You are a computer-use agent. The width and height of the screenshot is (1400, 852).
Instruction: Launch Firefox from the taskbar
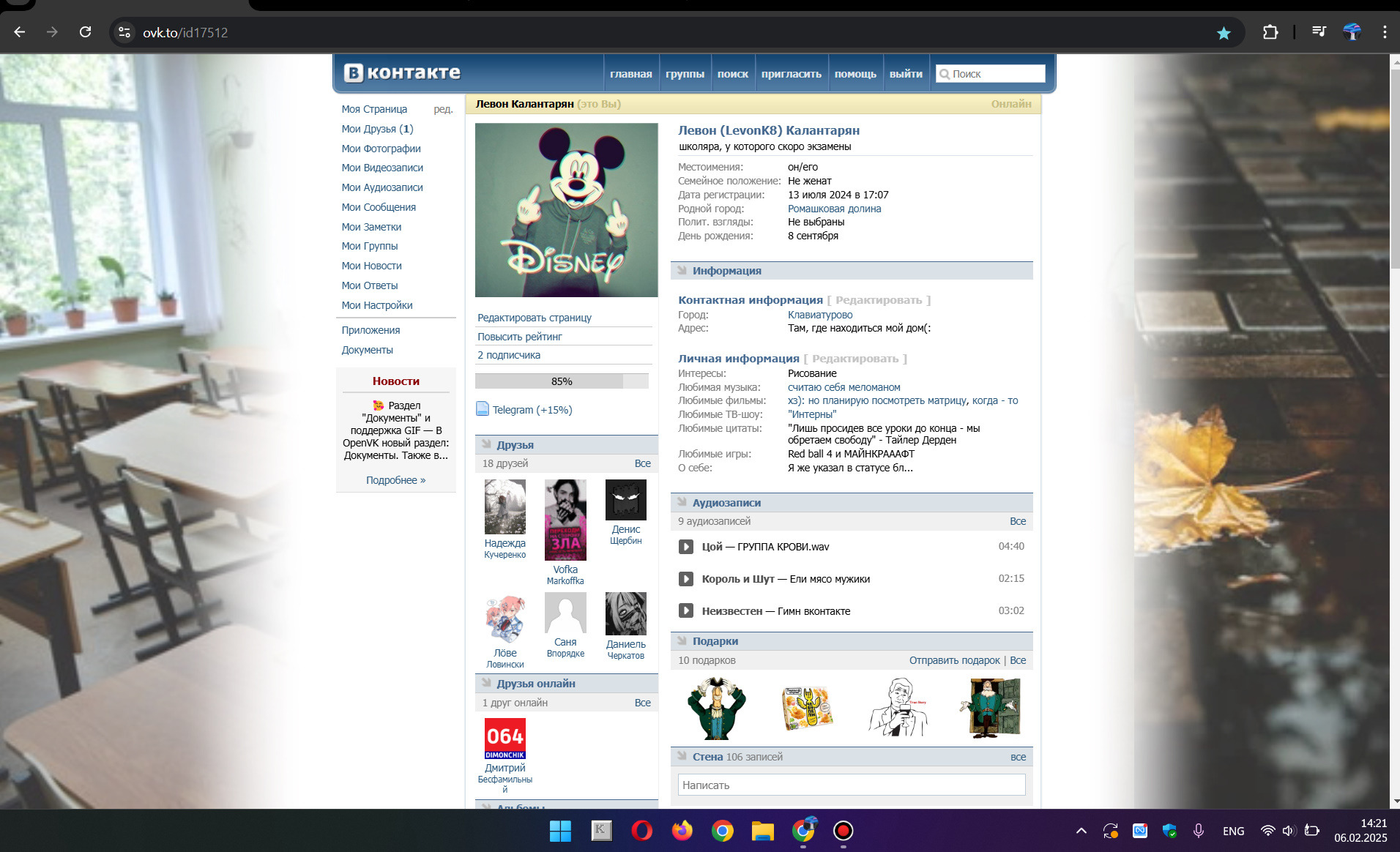point(682,831)
